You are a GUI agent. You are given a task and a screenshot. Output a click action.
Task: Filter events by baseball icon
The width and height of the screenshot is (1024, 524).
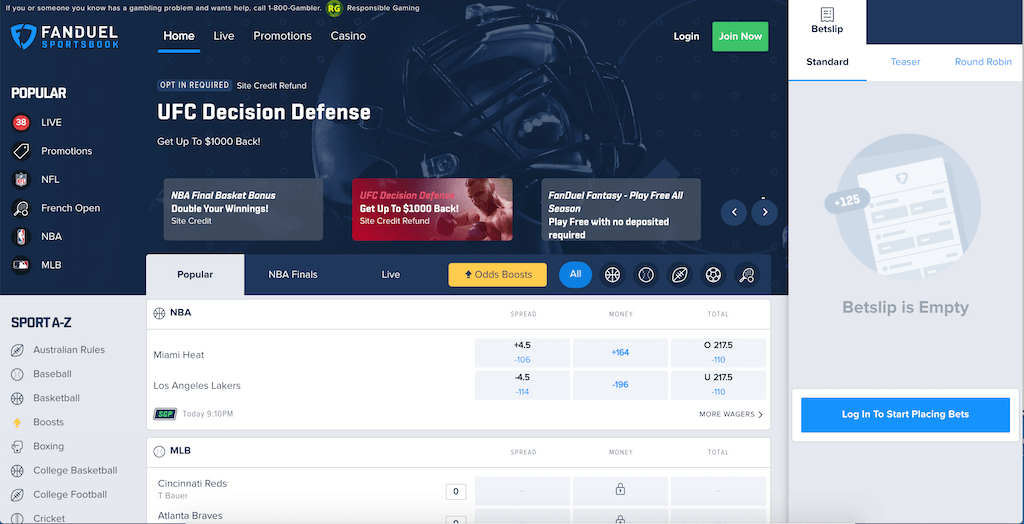tap(646, 275)
